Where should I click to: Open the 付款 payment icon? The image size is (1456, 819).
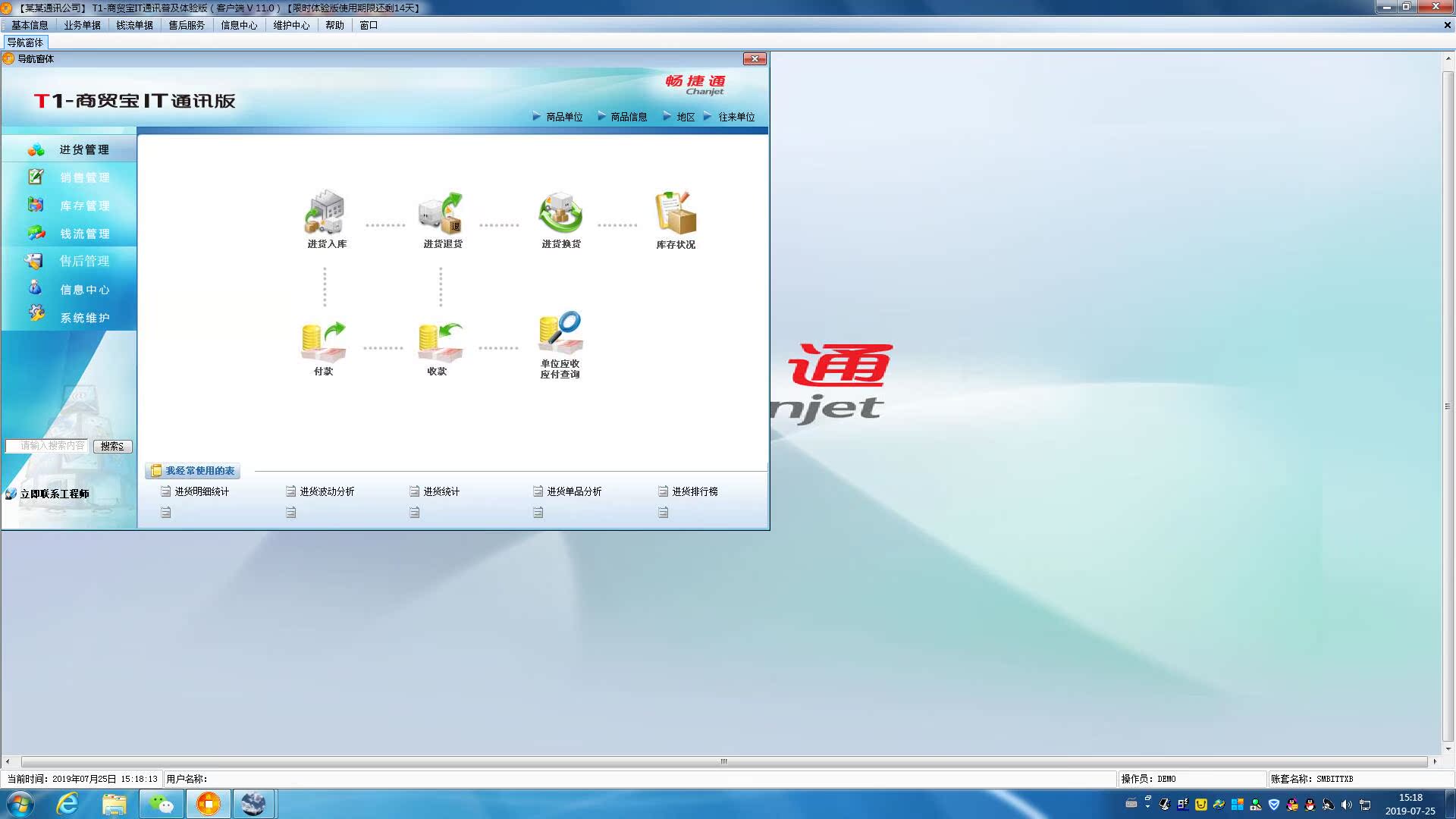[324, 348]
